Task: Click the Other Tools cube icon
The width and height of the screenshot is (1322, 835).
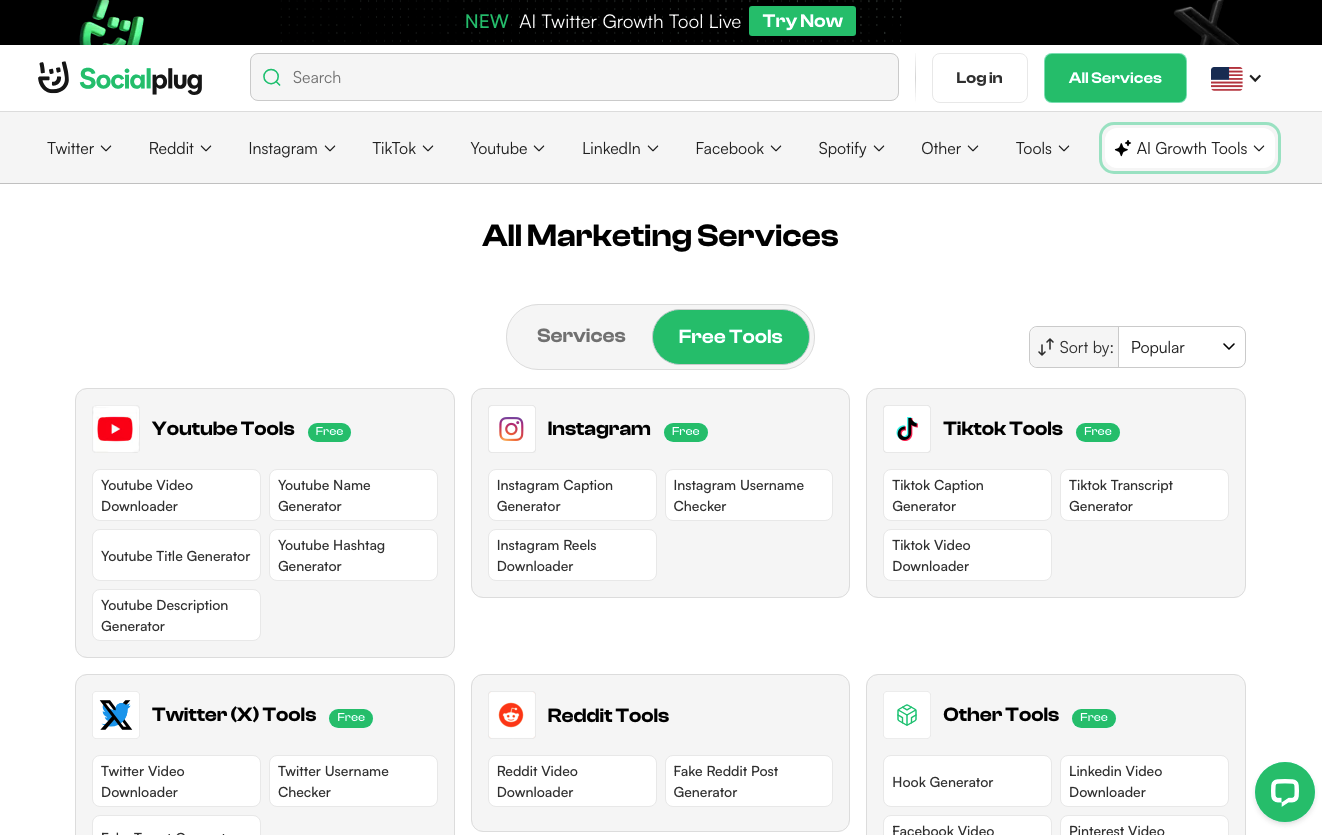Action: [907, 715]
